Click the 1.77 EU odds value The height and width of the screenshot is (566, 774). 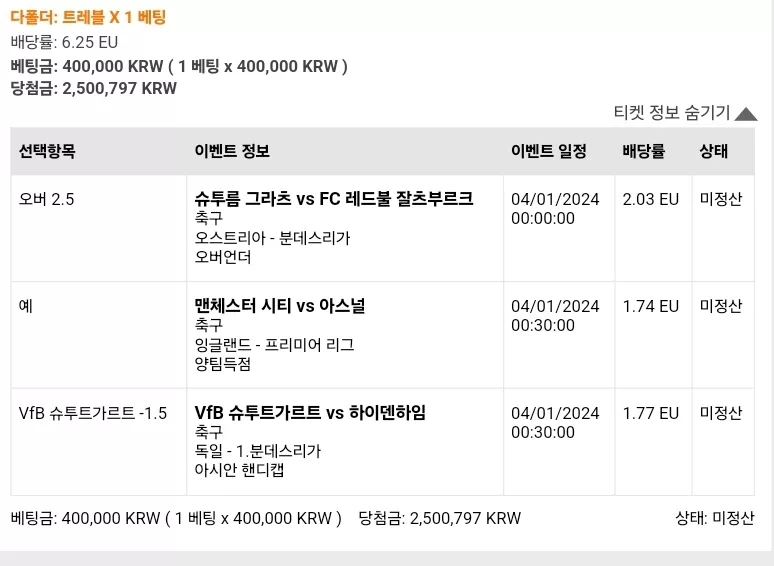click(651, 413)
